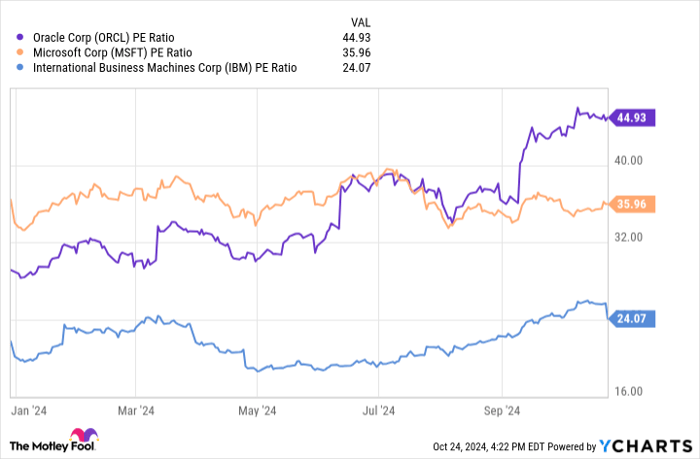Click the purple 44.93 end value tag
The width and height of the screenshot is (700, 459).
[x=631, y=118]
